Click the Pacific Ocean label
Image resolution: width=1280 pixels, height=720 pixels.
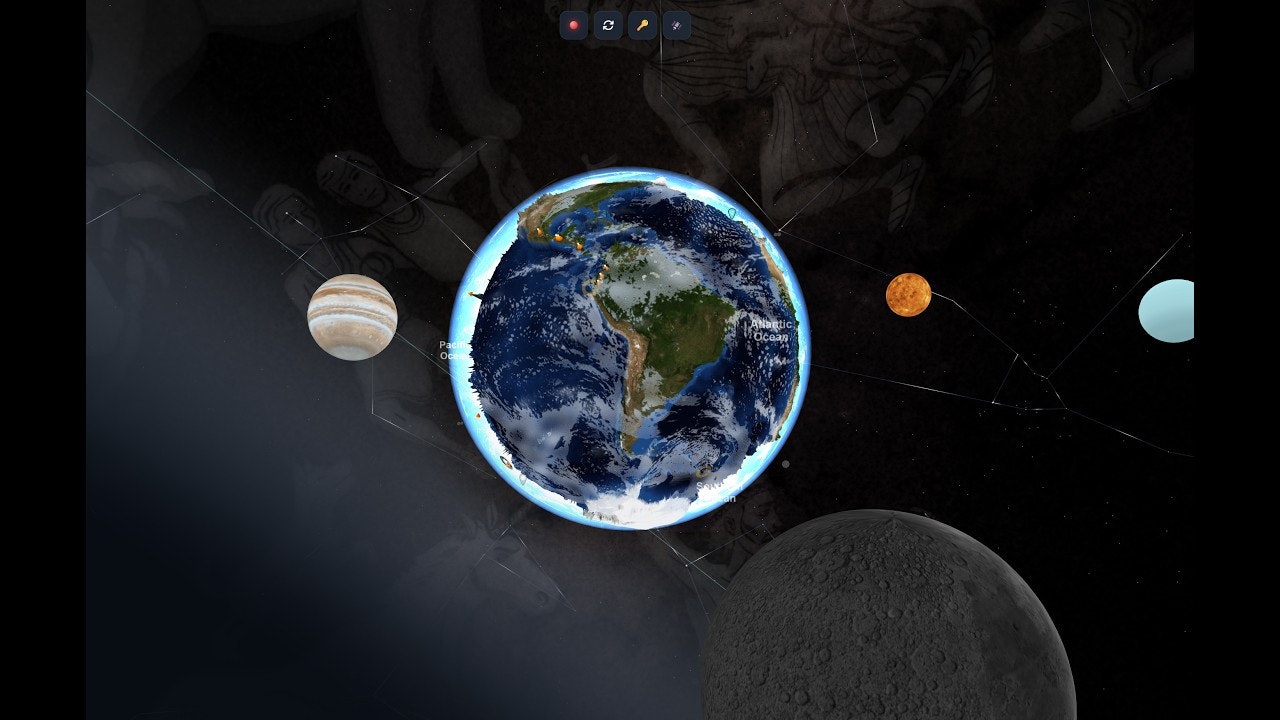tap(453, 350)
